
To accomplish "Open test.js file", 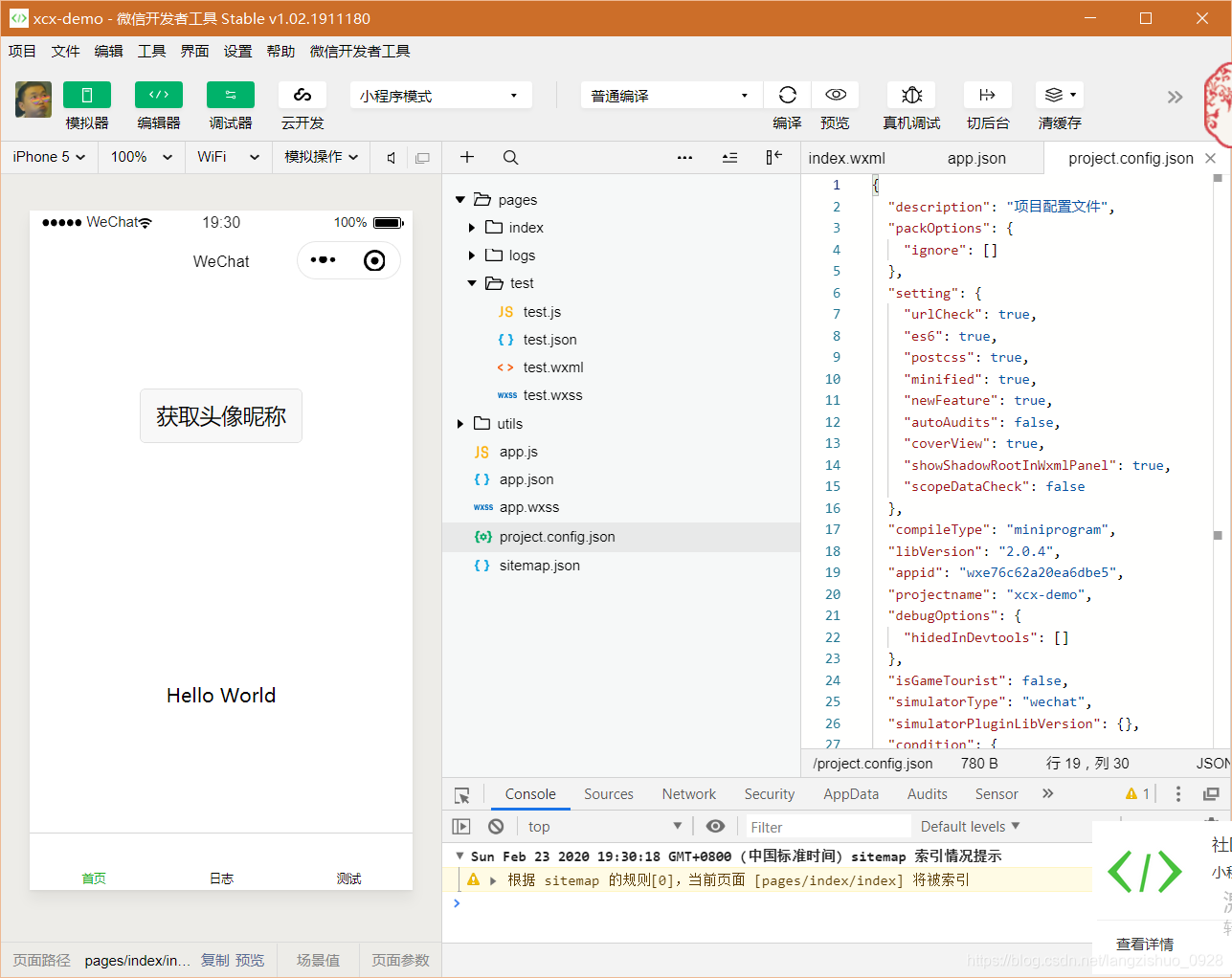I will tap(542, 312).
